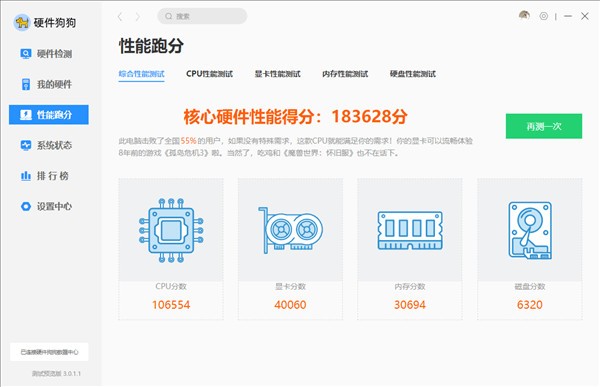The width and height of the screenshot is (600, 387).
Task: Switch to CPU性能测试 tab
Action: pyautogui.click(x=209, y=74)
